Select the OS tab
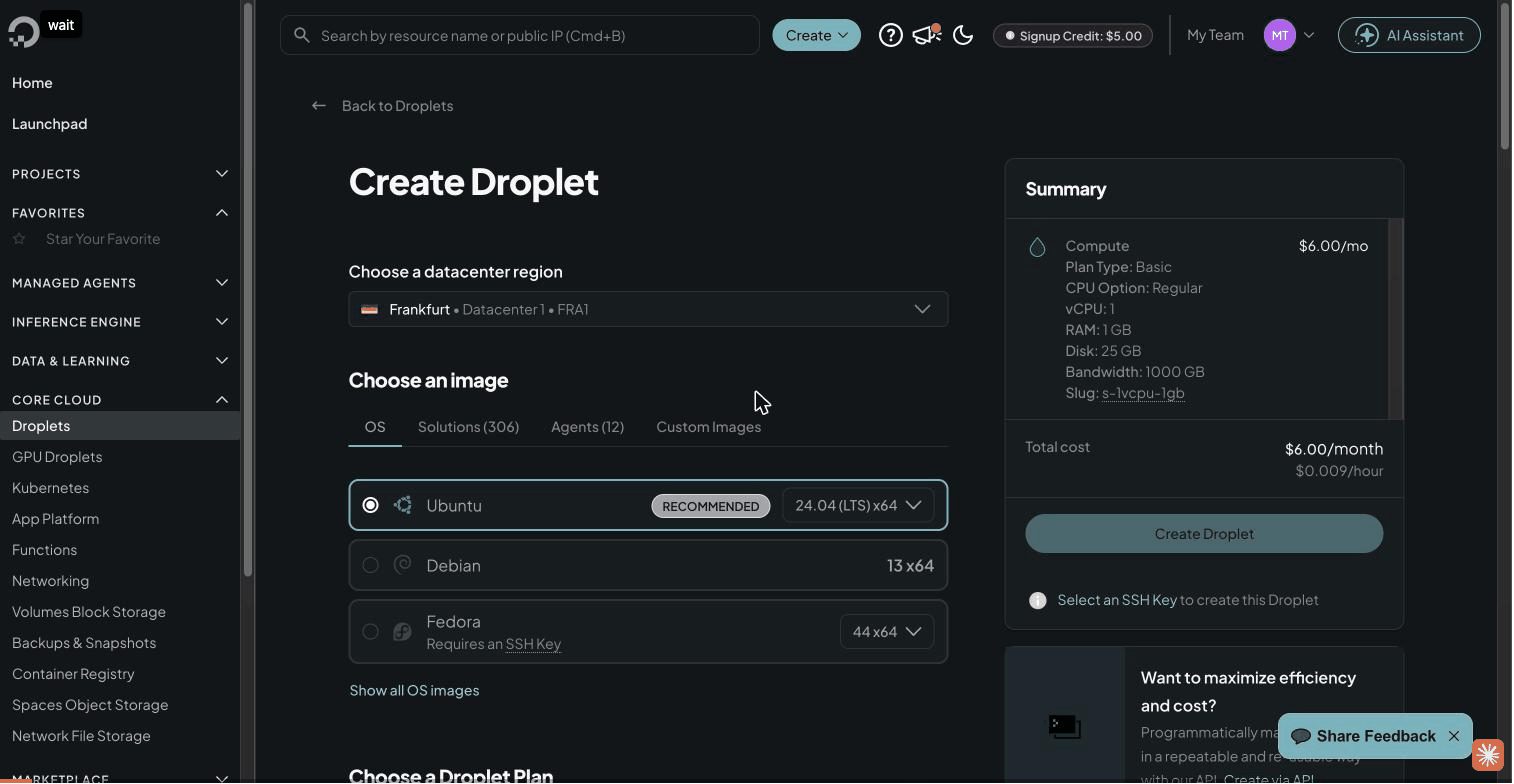Viewport: 1514px width, 784px height. (x=375, y=427)
